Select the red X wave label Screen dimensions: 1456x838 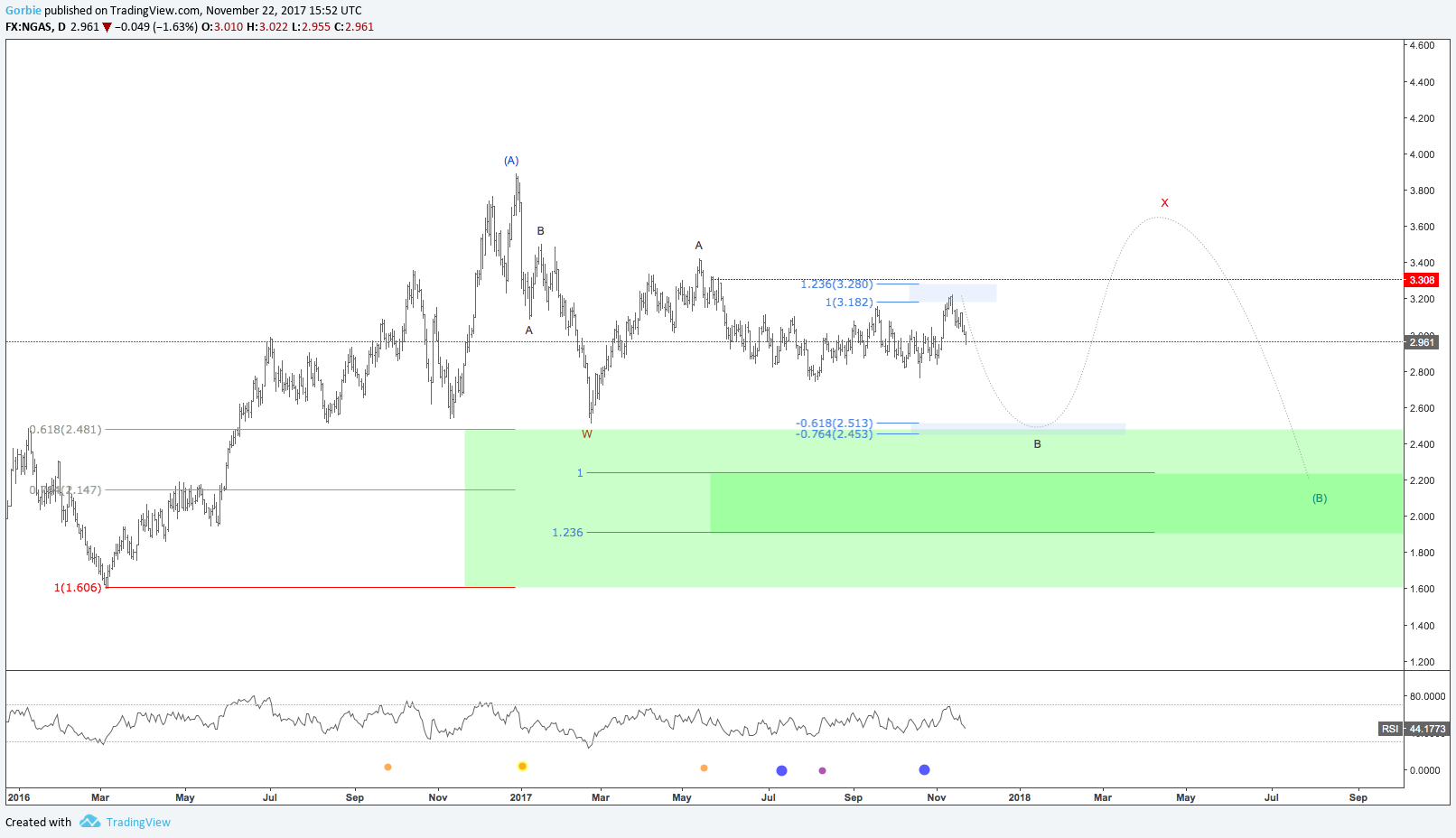[1164, 203]
